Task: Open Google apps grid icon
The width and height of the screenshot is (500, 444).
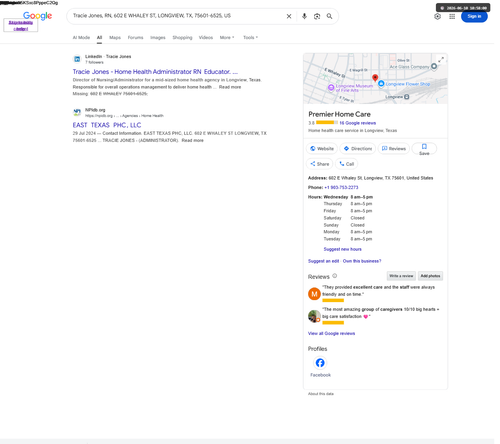Action: click(x=452, y=16)
